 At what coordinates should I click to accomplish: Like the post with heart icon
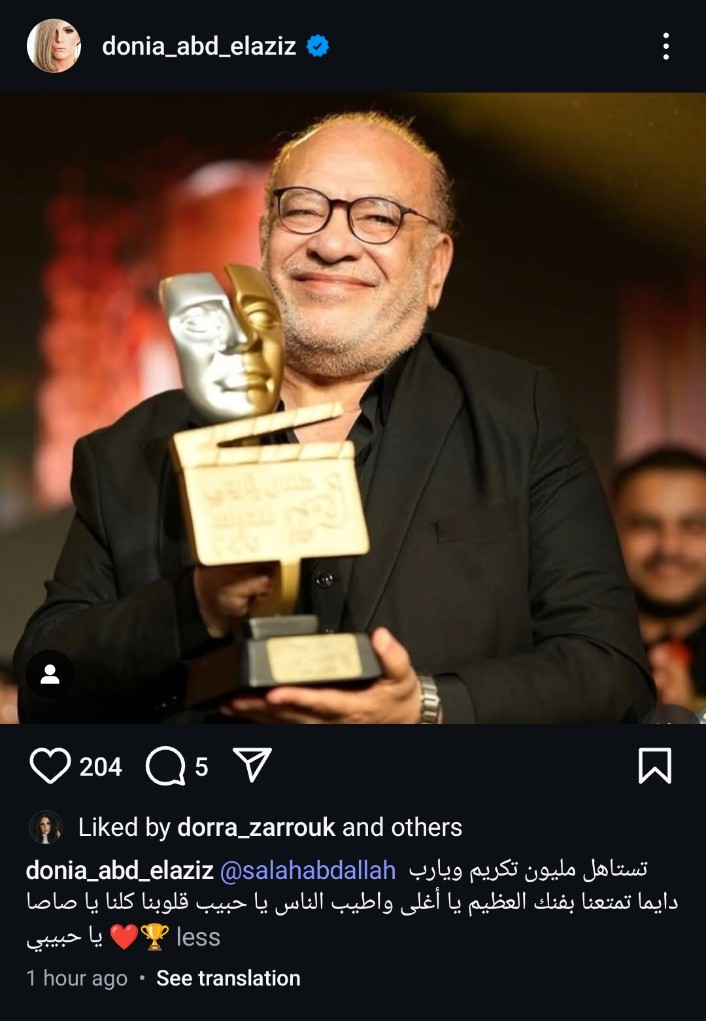[50, 766]
